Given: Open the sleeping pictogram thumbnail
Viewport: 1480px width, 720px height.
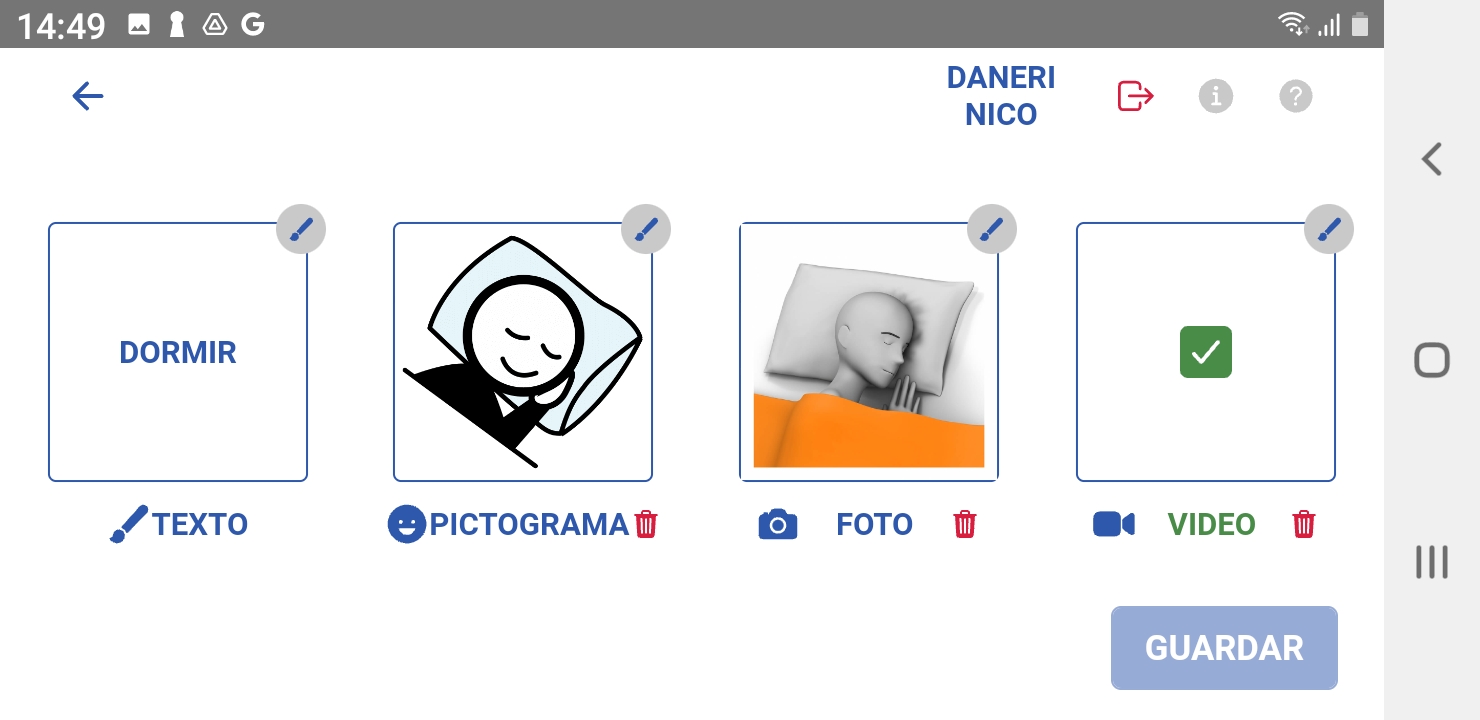Looking at the screenshot, I should pos(523,352).
